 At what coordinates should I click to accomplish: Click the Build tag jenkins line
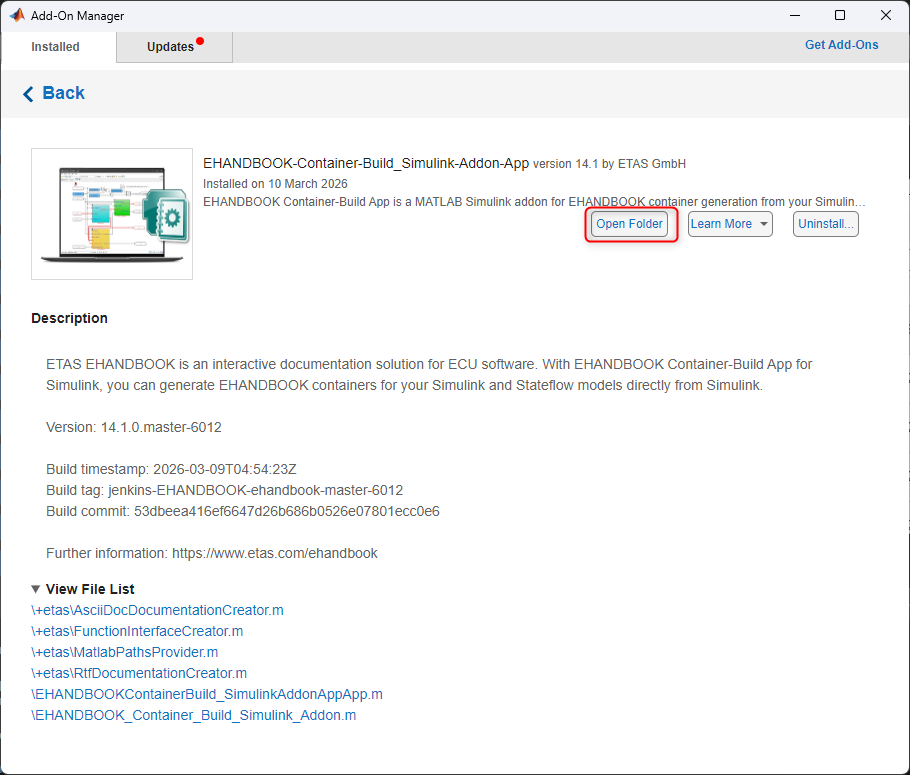tap(225, 490)
